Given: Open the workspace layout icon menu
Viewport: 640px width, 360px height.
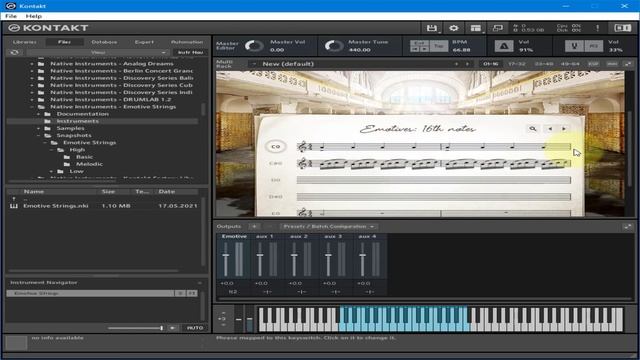Looking at the screenshot, I should (476, 28).
